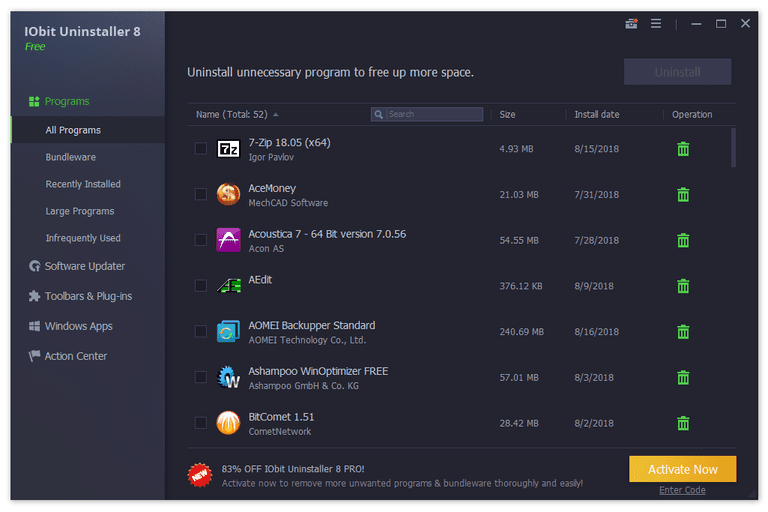Tick the Ashampoo WinOptimizer FREE checkbox
The image size is (768, 512).
click(201, 377)
